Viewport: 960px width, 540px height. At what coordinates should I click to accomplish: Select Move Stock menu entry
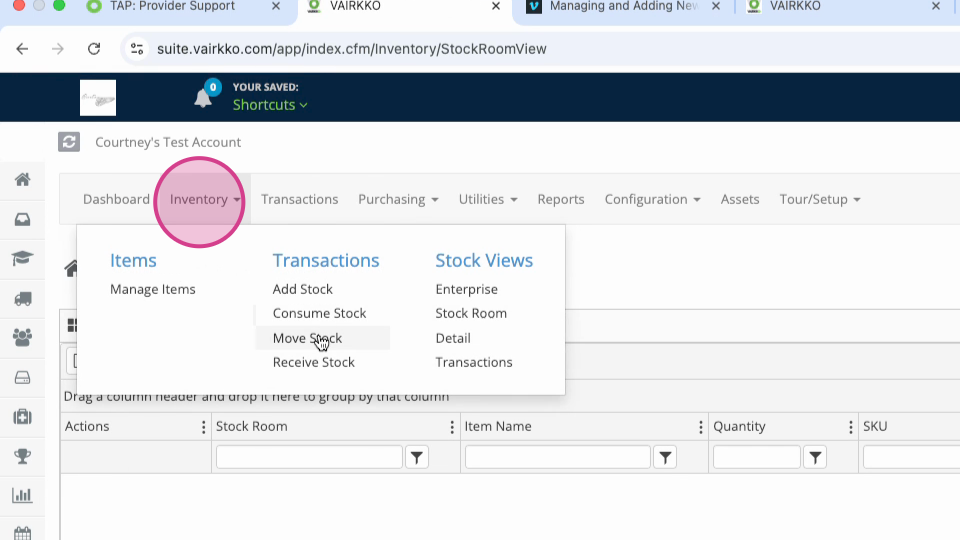coord(307,339)
